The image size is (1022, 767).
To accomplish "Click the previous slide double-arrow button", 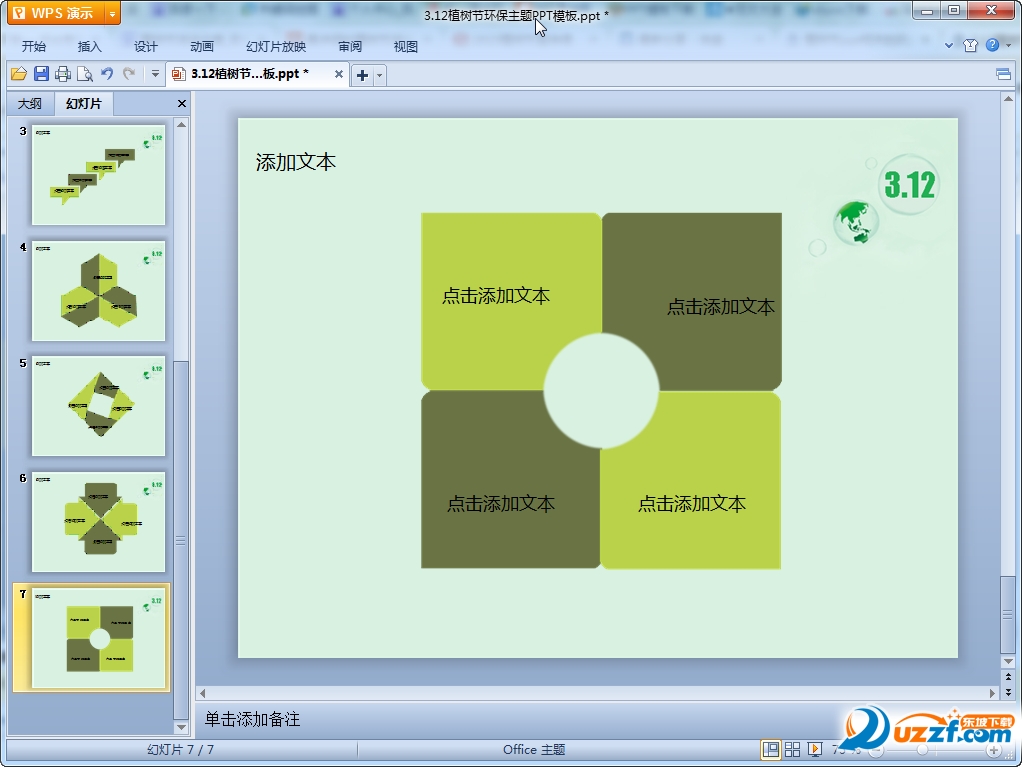I will [1008, 677].
